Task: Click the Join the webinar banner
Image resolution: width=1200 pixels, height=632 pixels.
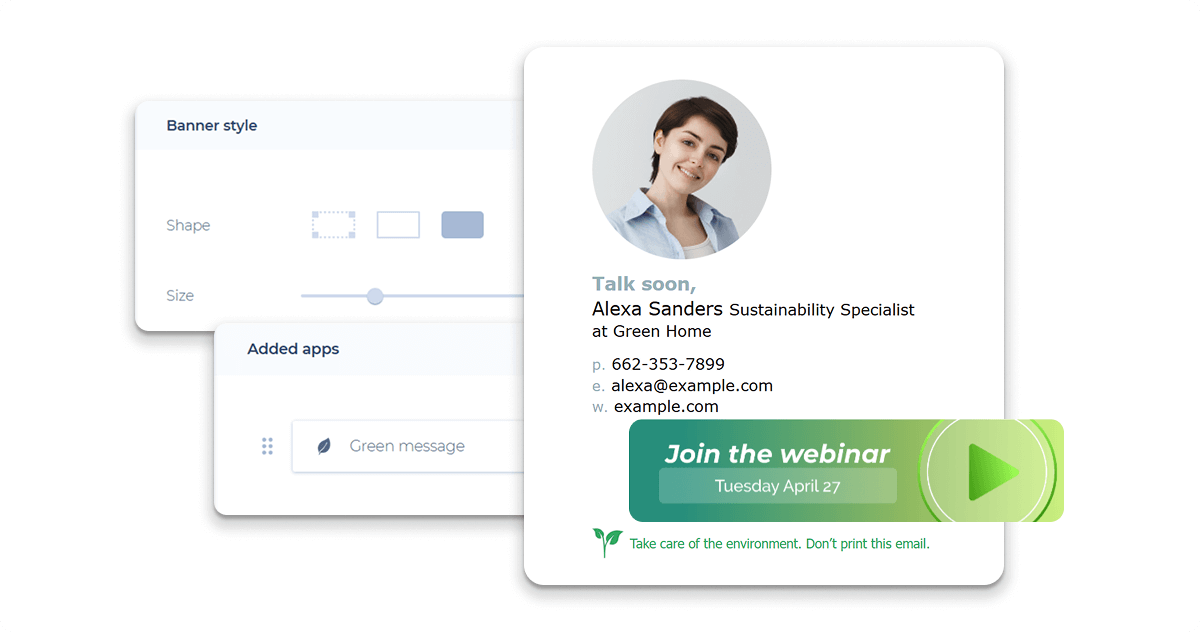Action: click(x=778, y=453)
